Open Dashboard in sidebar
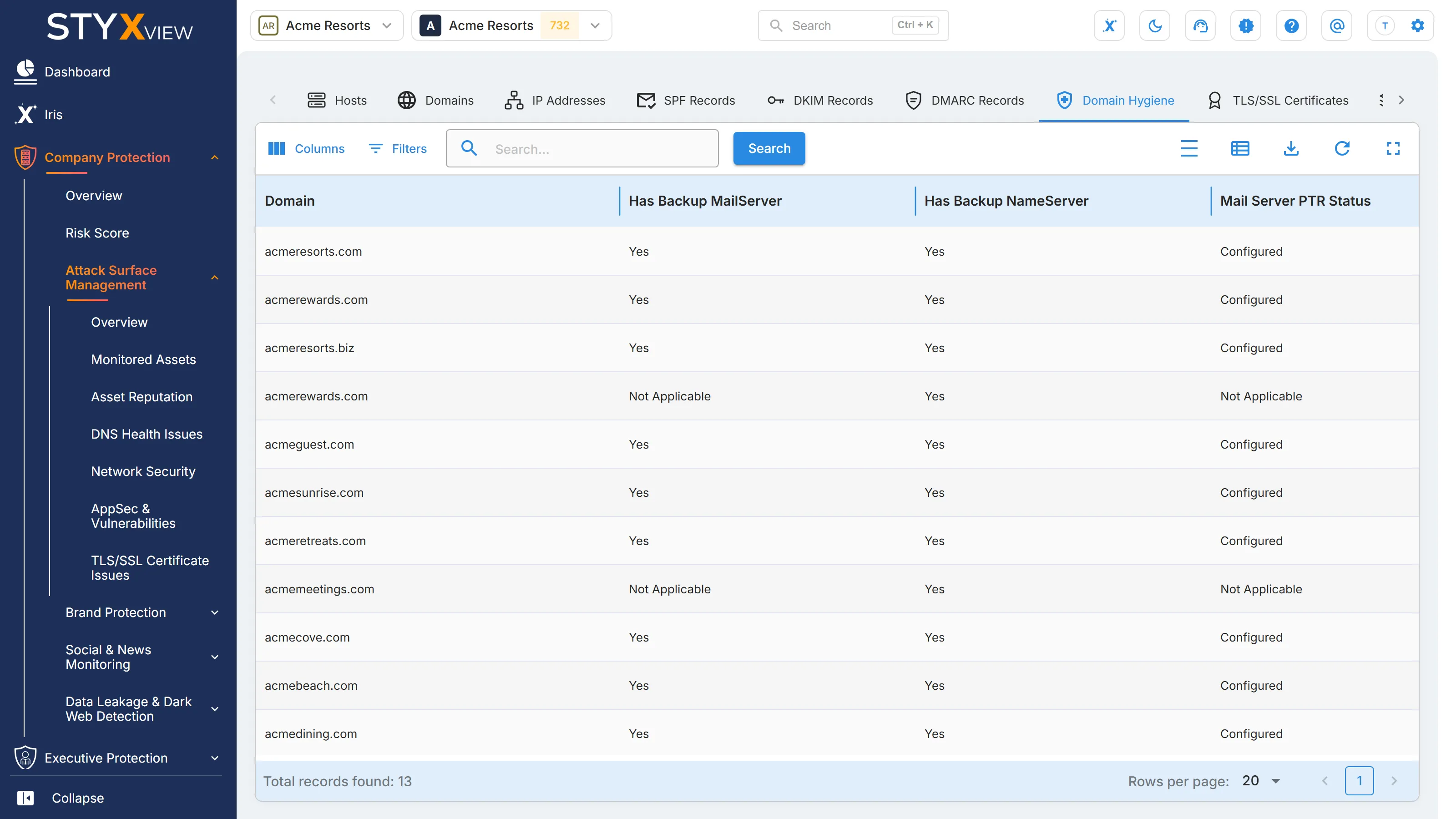The width and height of the screenshot is (1456, 819). click(77, 72)
